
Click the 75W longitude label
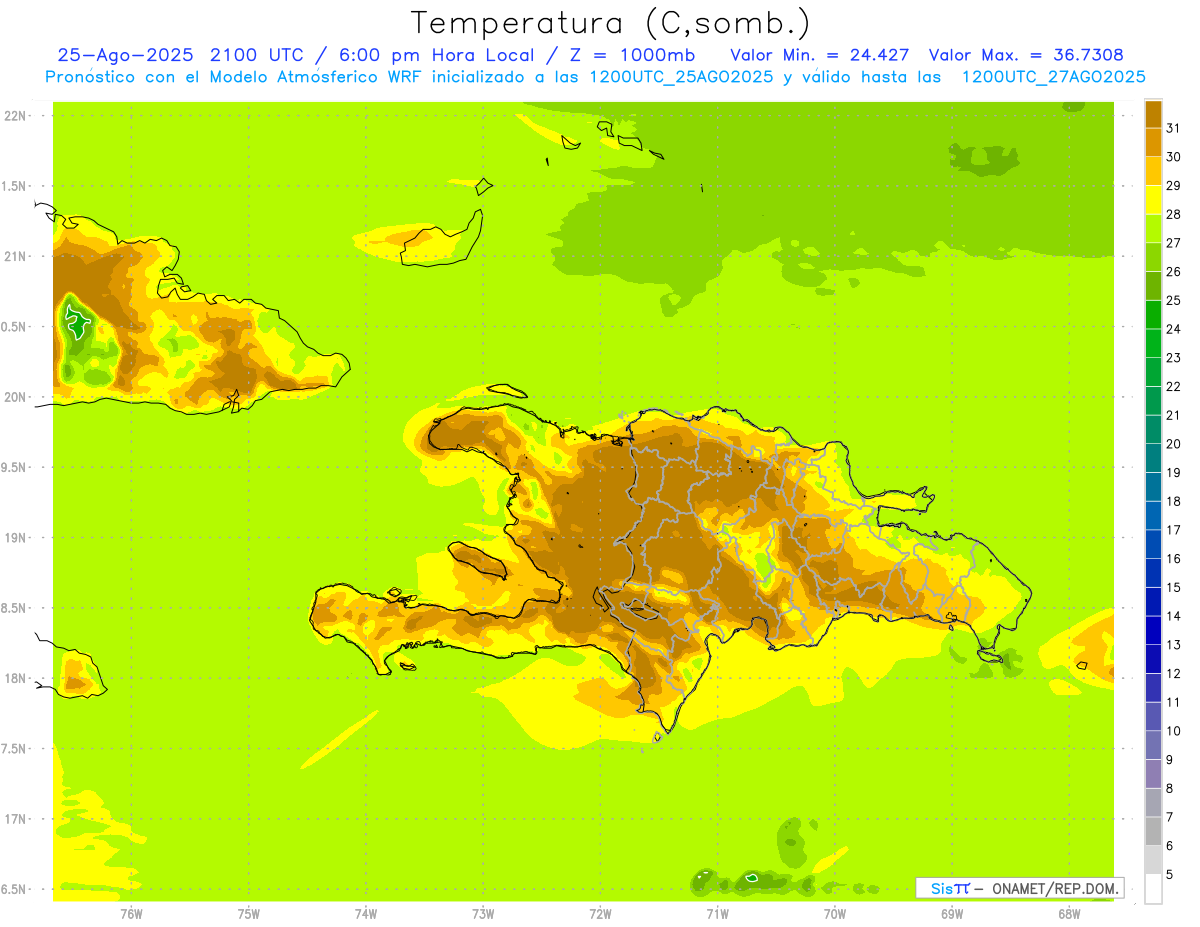coord(249,914)
